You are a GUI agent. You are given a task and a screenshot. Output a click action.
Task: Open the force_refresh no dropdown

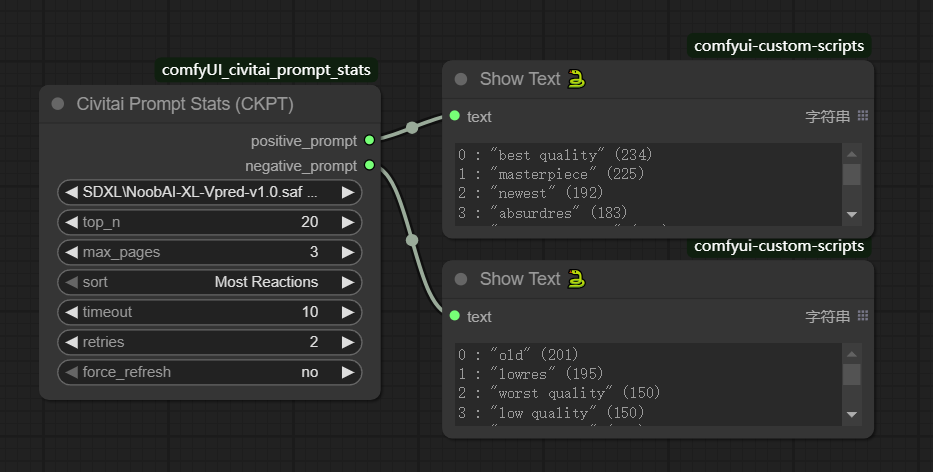[209, 372]
